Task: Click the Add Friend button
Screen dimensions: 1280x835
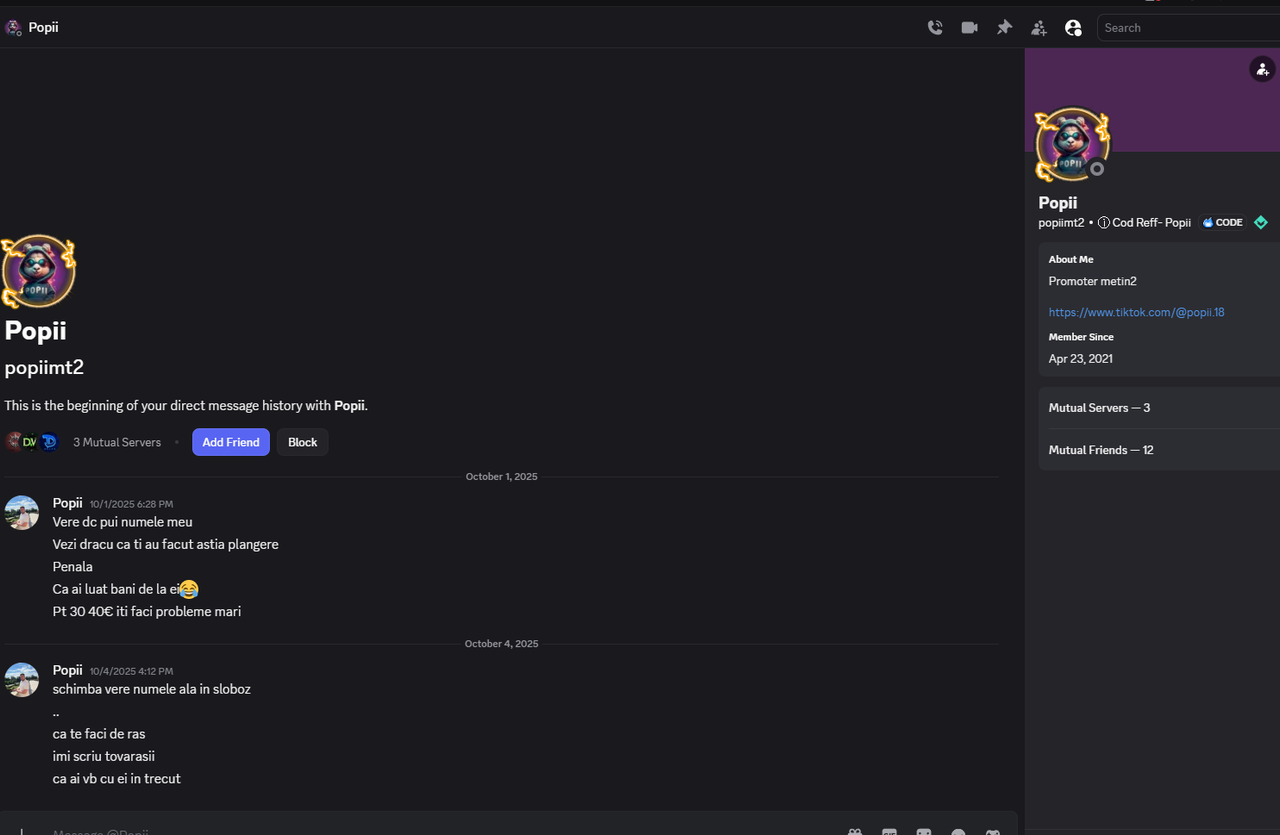Action: pos(231,442)
